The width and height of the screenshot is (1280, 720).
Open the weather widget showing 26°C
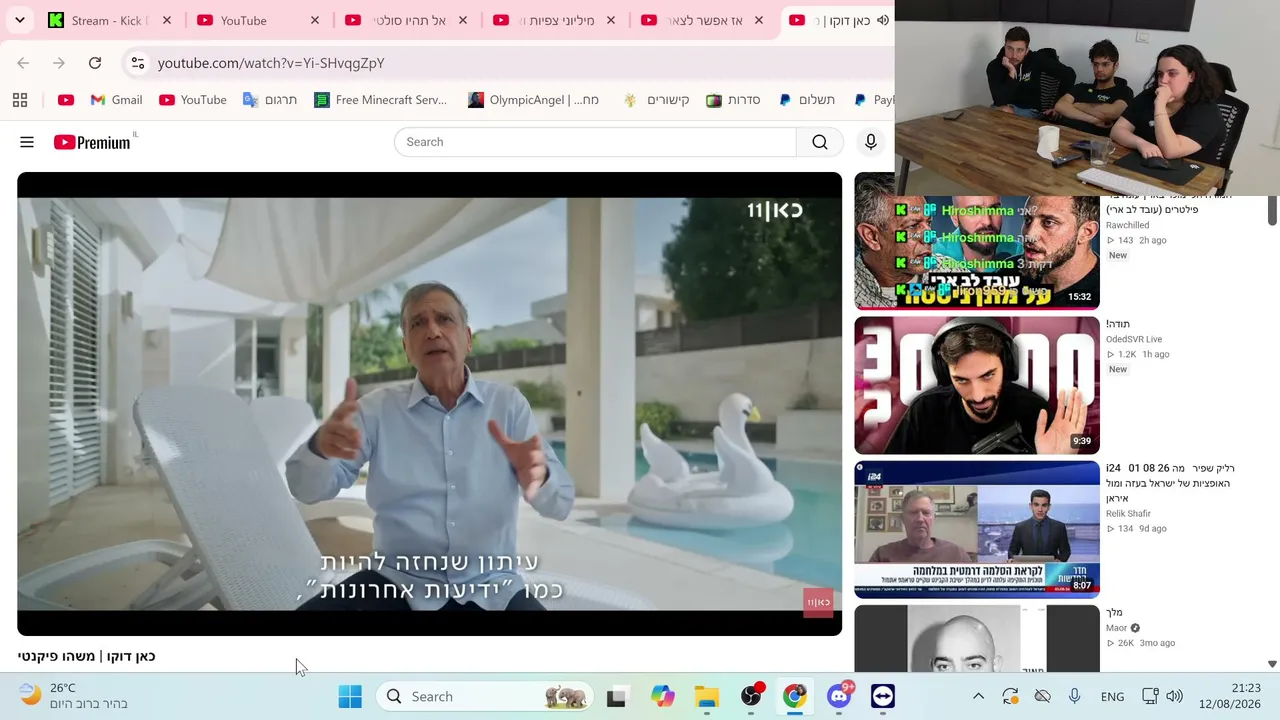pyautogui.click(x=74, y=696)
